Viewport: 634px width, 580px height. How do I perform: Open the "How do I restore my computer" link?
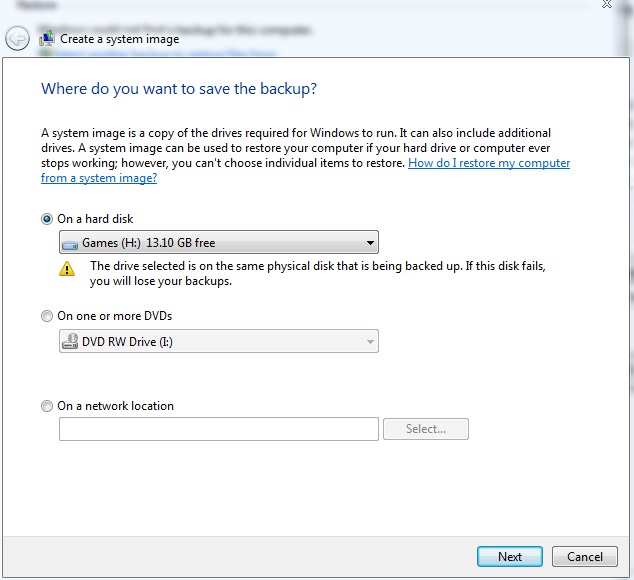pyautogui.click(x=489, y=163)
